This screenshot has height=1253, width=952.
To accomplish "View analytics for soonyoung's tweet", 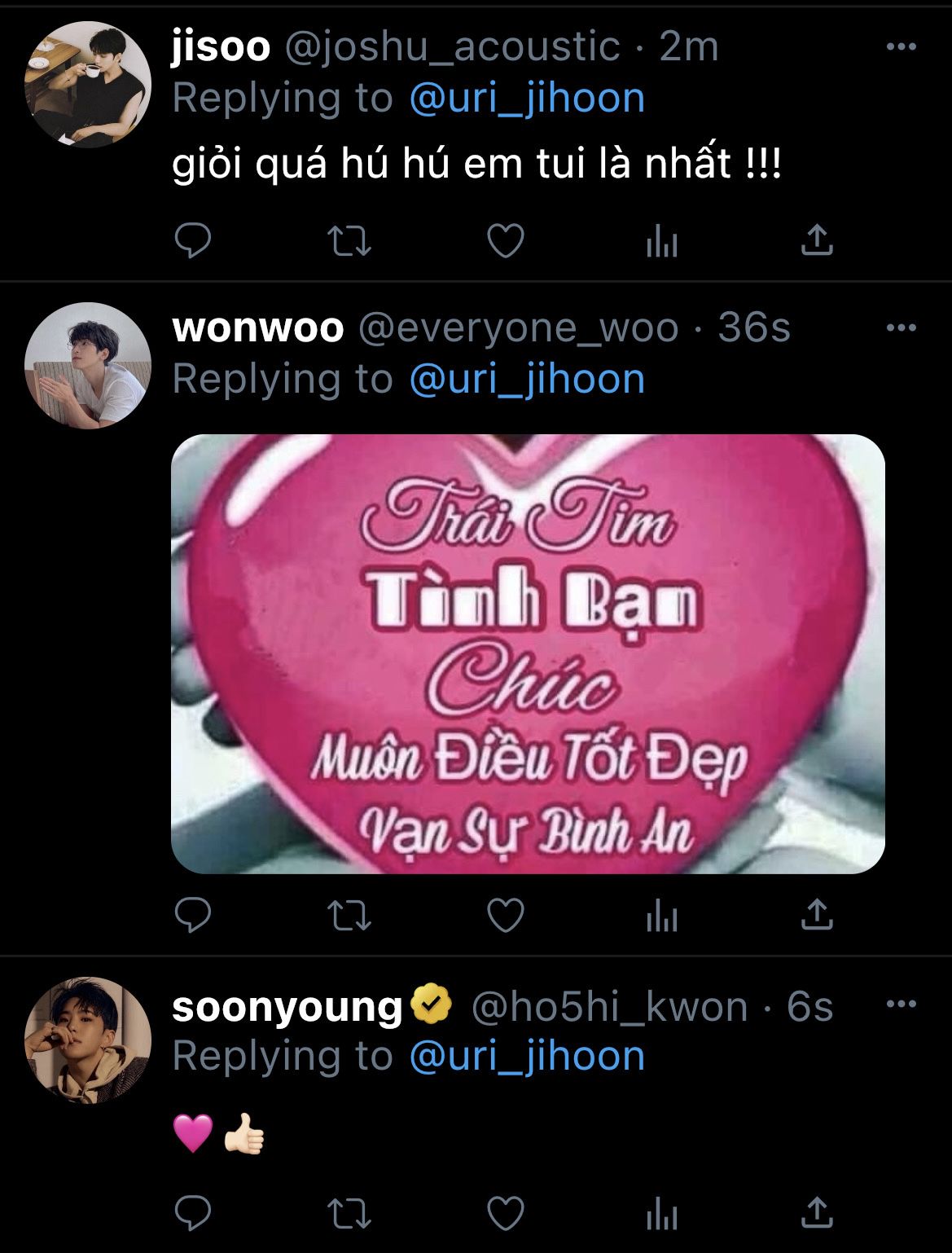I will tap(661, 1214).
